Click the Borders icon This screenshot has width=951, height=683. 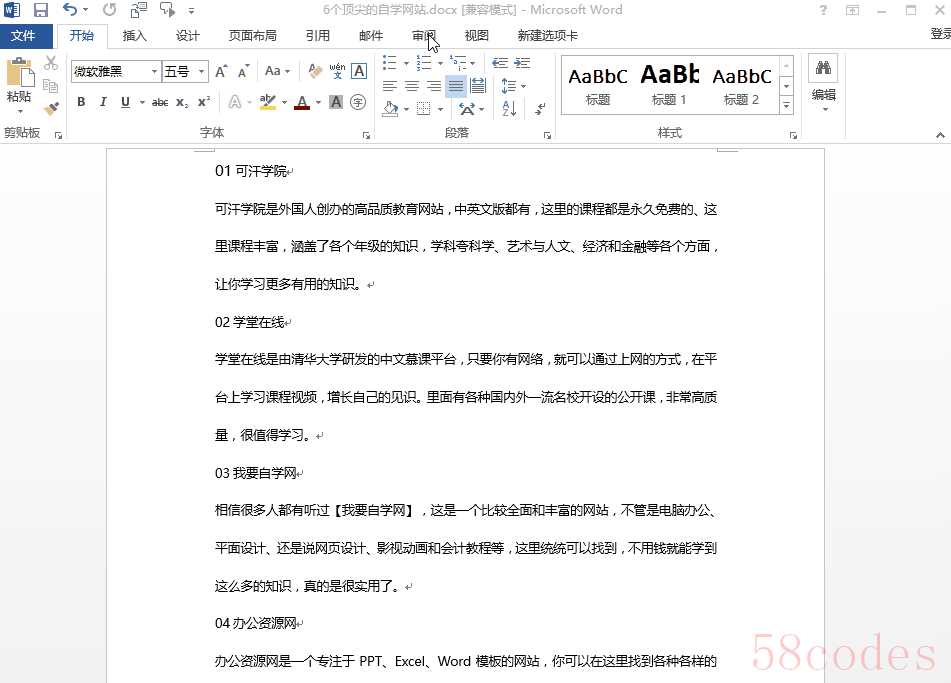pyautogui.click(x=424, y=109)
